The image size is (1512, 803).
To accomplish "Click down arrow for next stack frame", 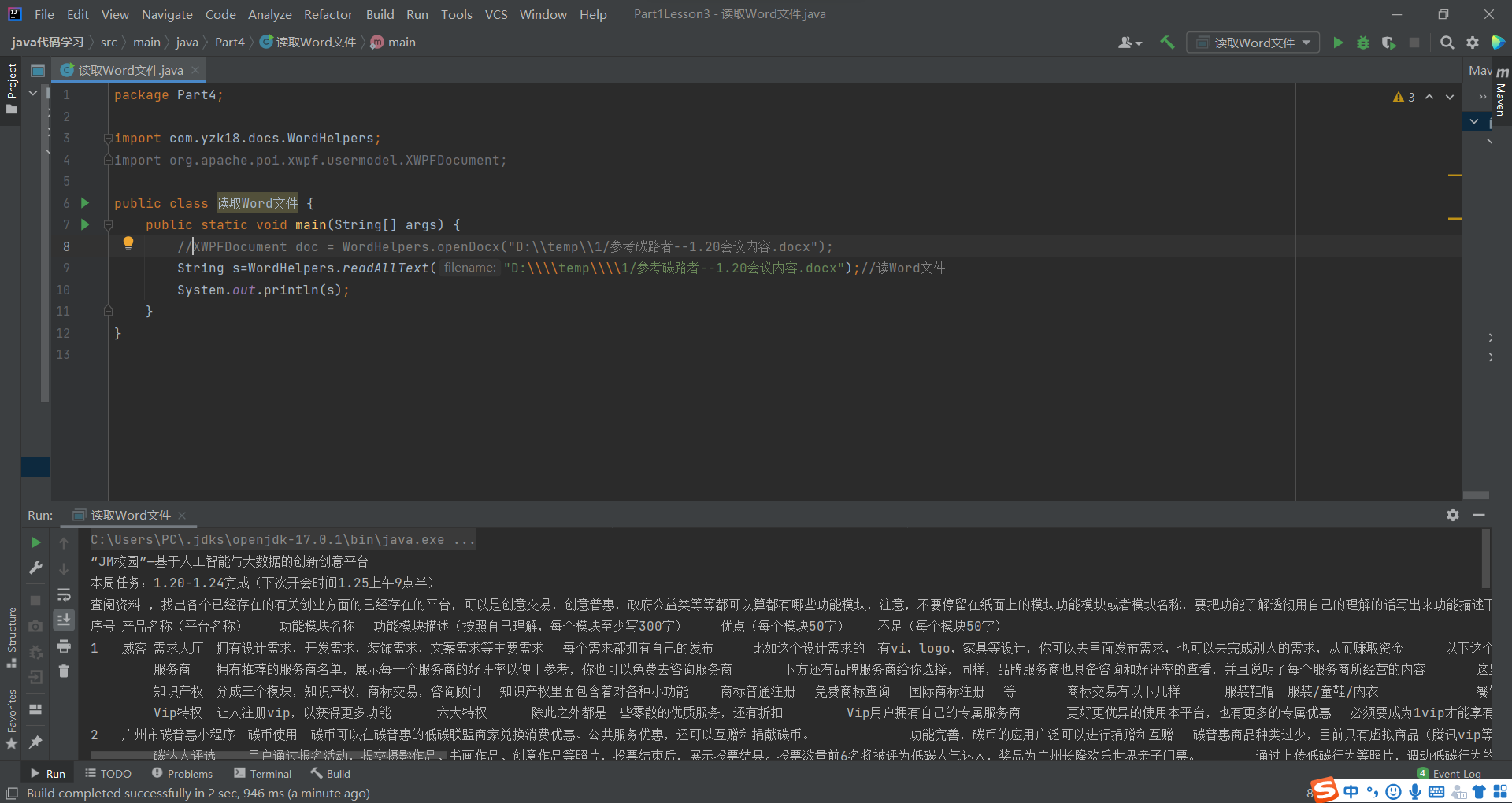I will 64,569.
